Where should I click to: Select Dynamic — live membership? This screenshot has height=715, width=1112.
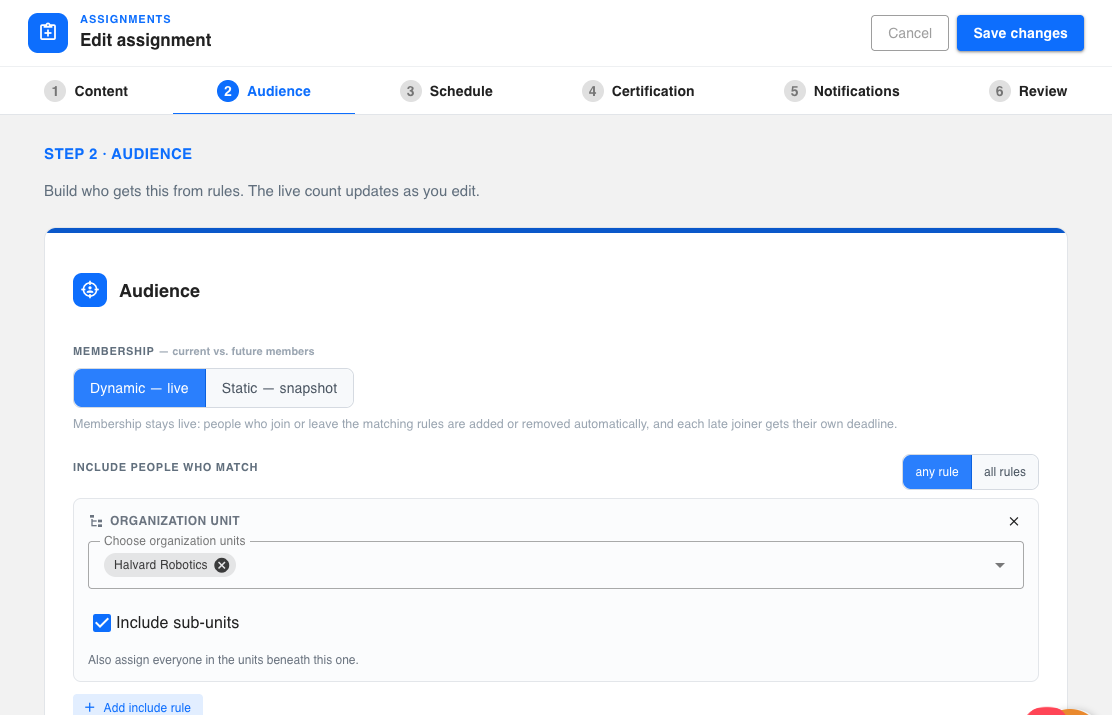coord(140,388)
